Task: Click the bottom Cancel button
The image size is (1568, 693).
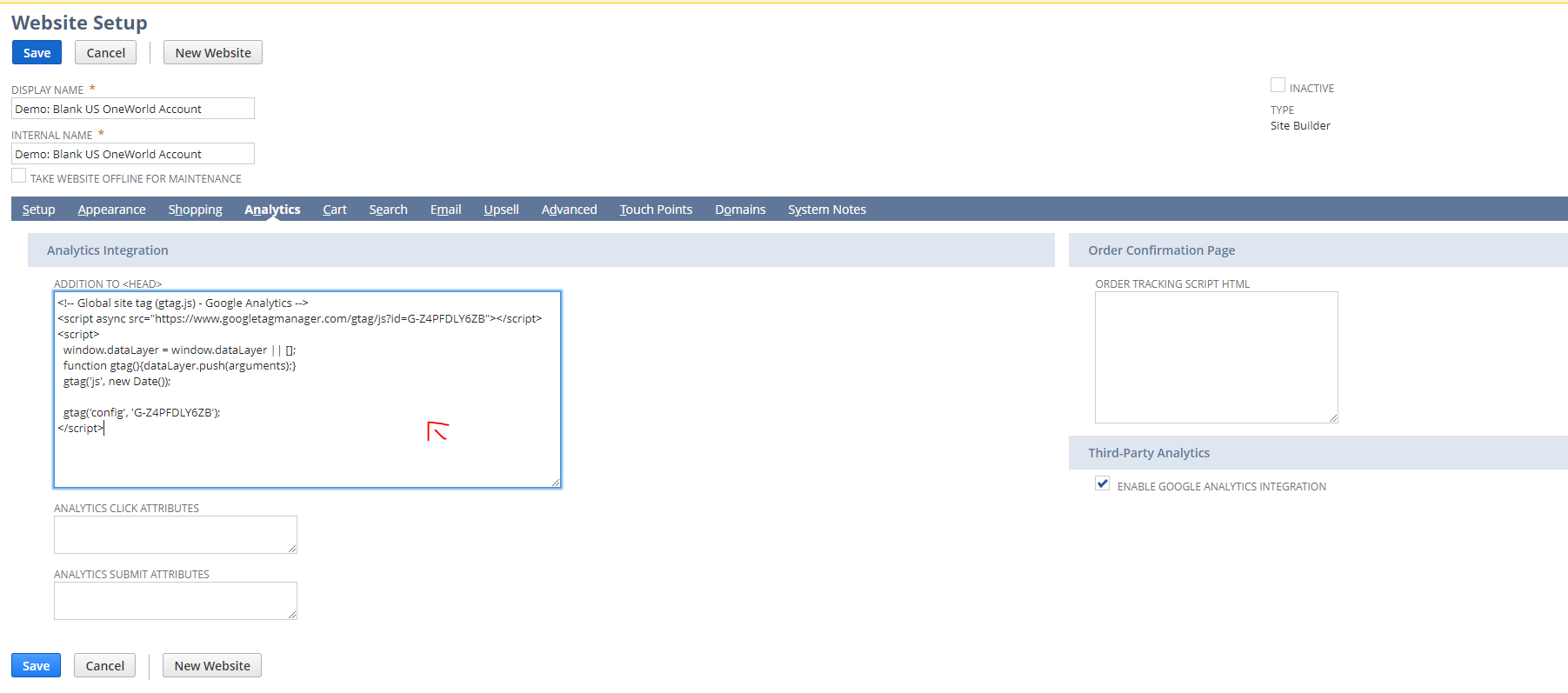Action: pos(105,666)
